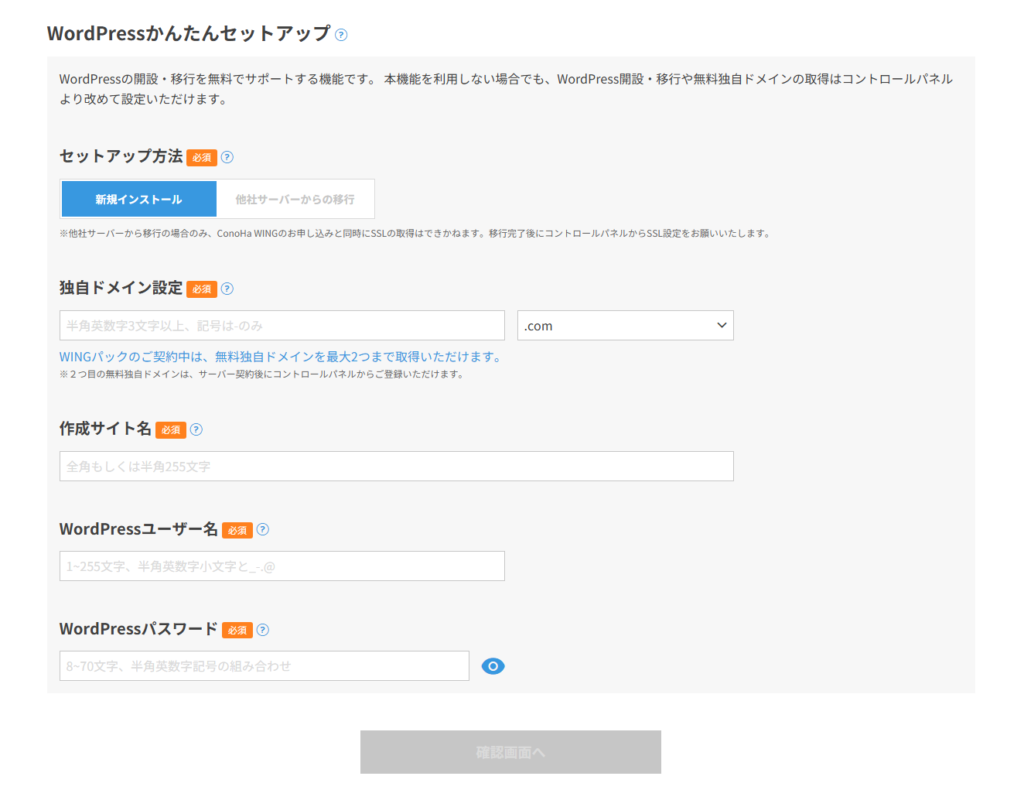Open help tooltip for WordPressユーザー名
This screenshot has height=807, width=1024.
tap(262, 530)
